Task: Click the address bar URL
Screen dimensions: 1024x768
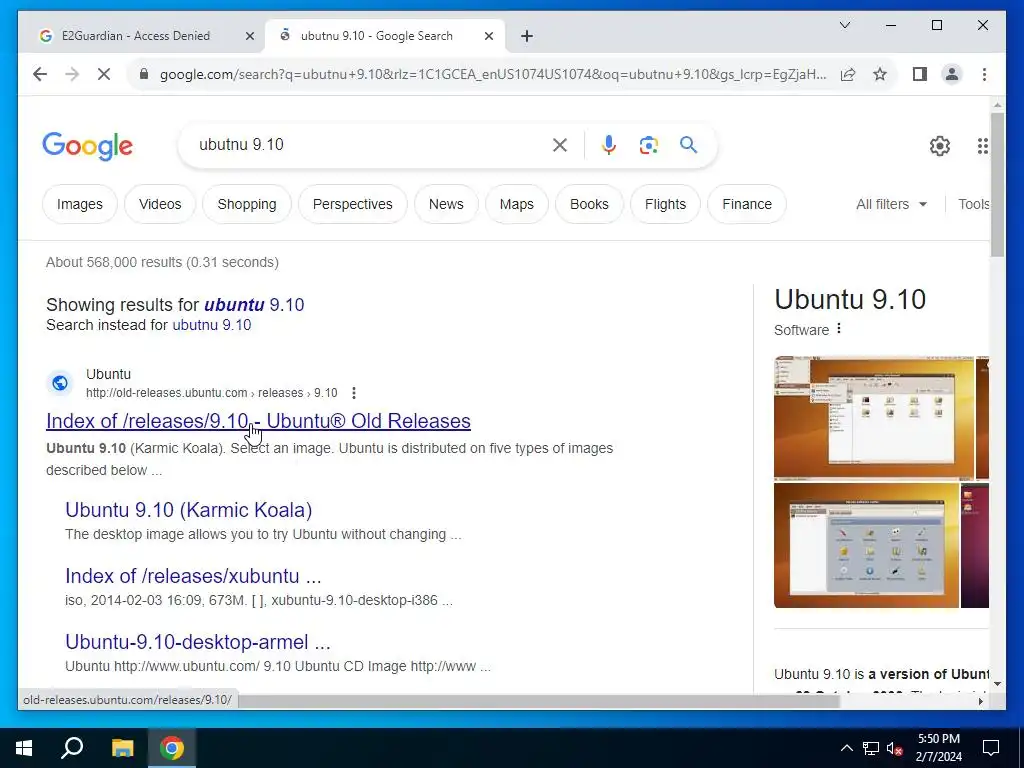Action: click(x=493, y=74)
